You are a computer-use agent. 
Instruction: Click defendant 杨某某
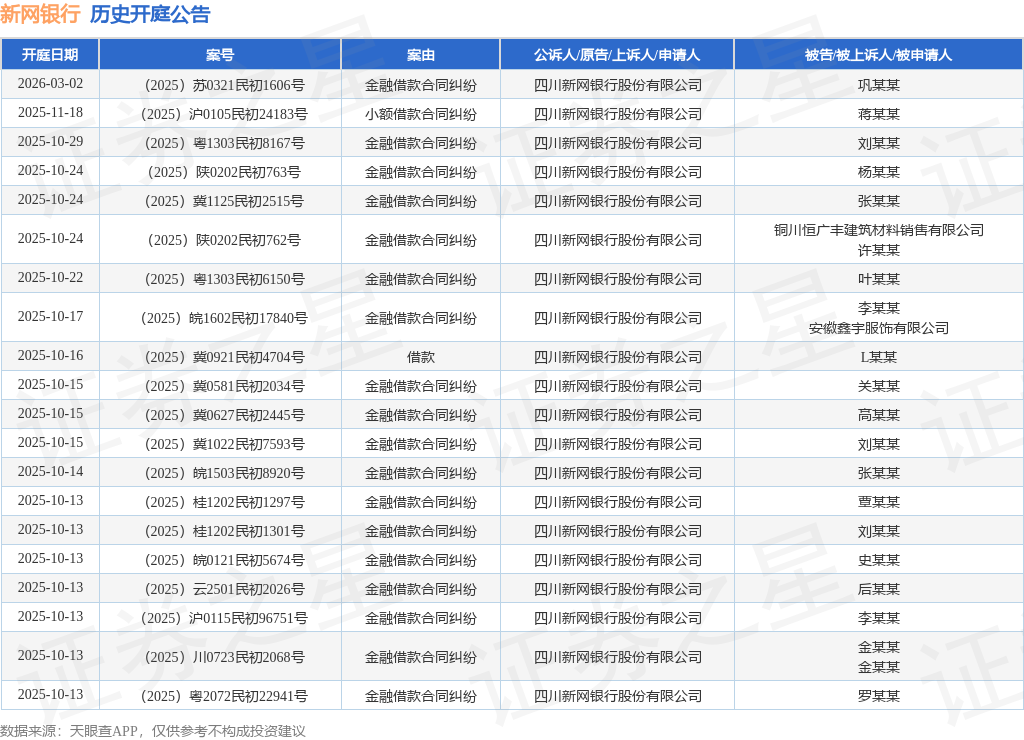coord(878,172)
